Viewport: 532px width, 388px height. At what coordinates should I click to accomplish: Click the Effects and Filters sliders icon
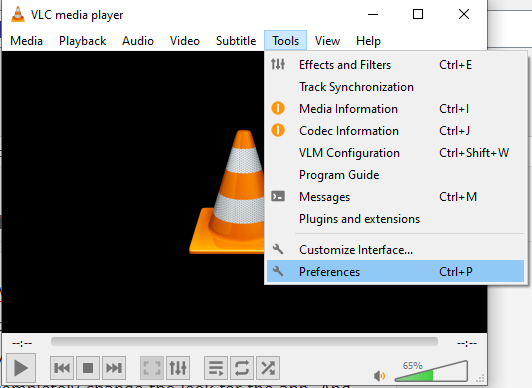click(278, 64)
